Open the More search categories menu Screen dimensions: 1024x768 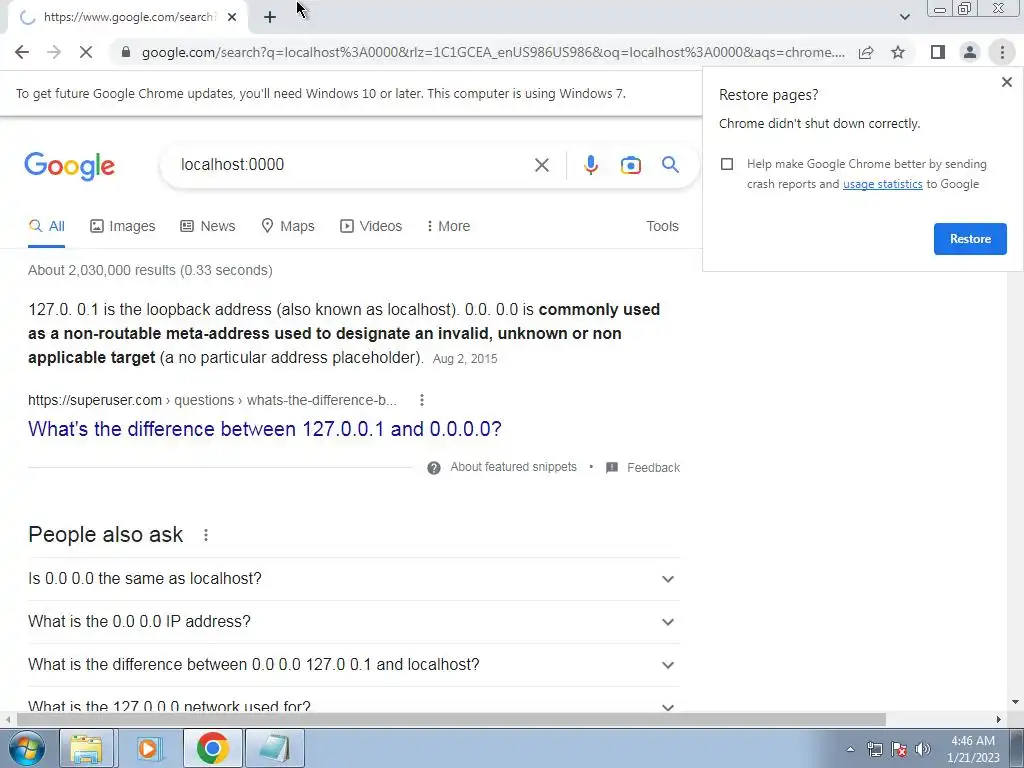[448, 226]
